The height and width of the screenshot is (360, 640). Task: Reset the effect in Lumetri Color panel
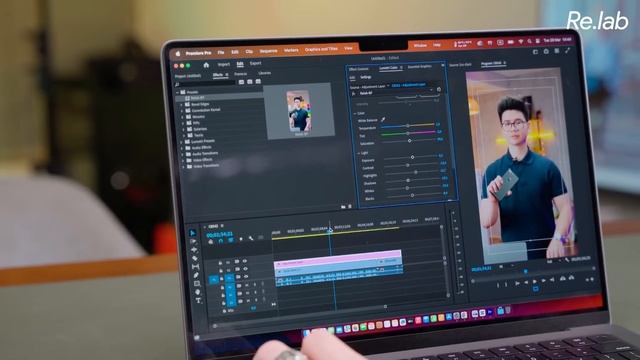pyautogui.click(x=439, y=89)
